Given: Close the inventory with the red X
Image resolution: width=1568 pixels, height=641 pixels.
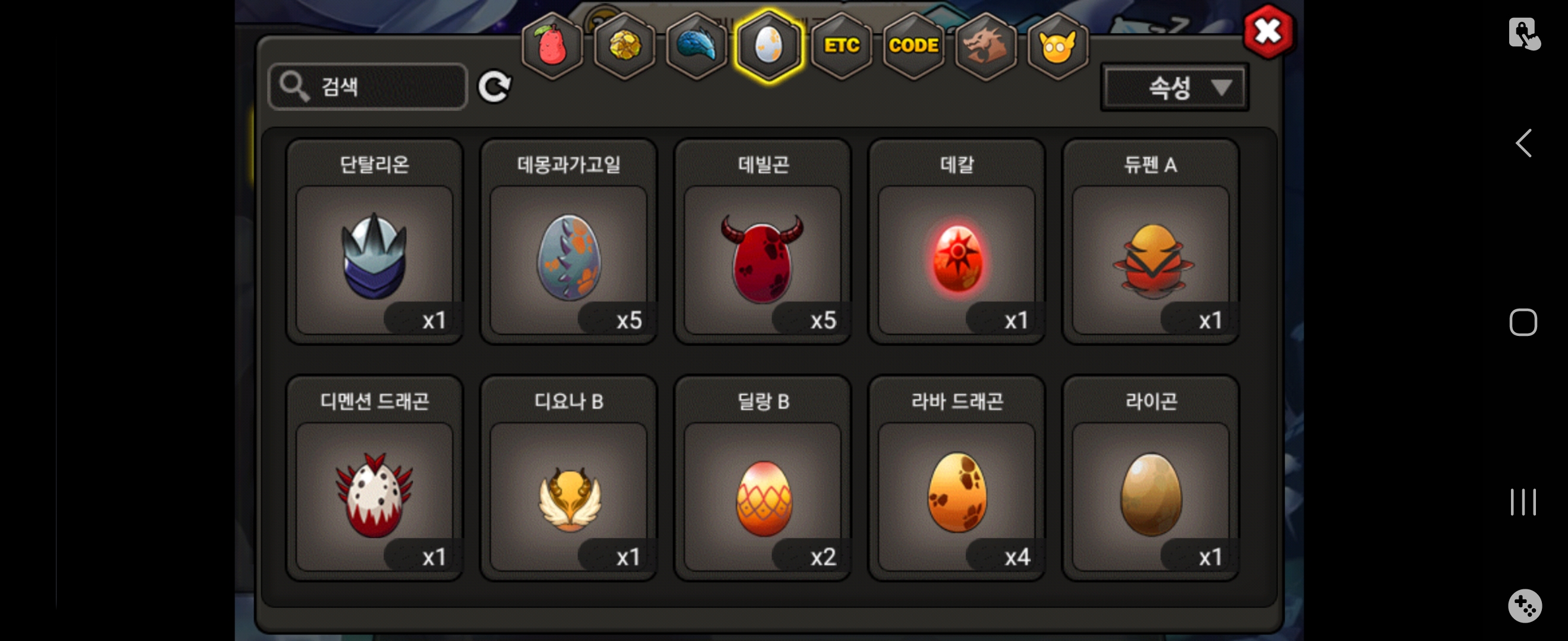Looking at the screenshot, I should coord(1268,31).
